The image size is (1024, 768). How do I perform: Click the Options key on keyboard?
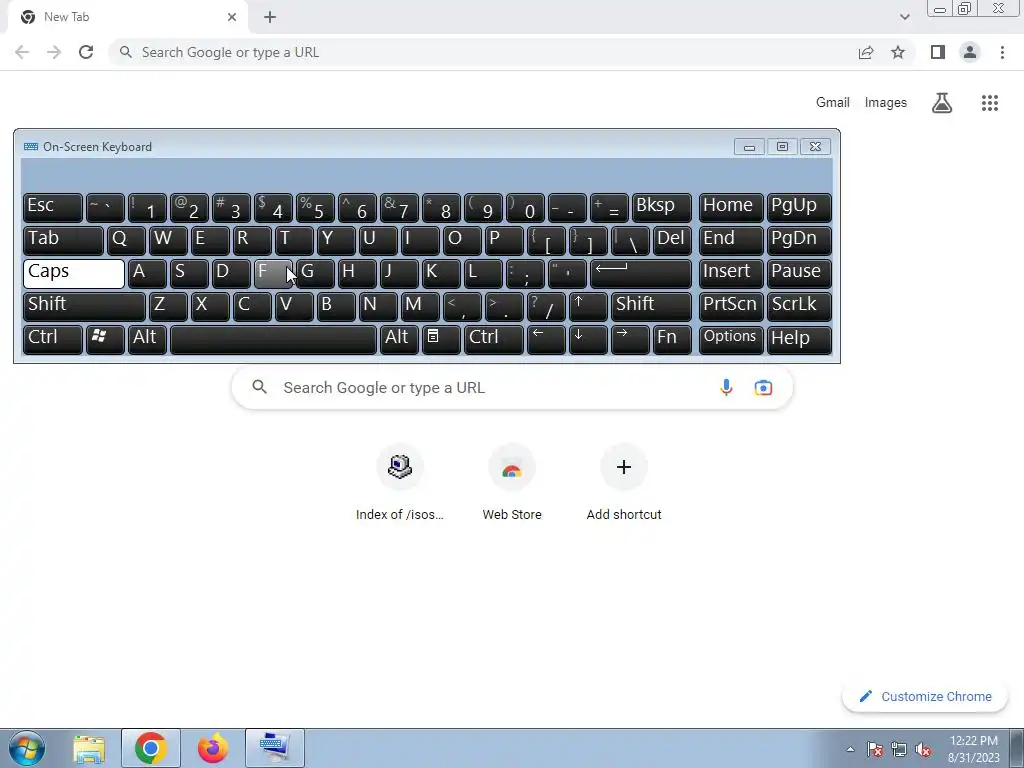(731, 338)
